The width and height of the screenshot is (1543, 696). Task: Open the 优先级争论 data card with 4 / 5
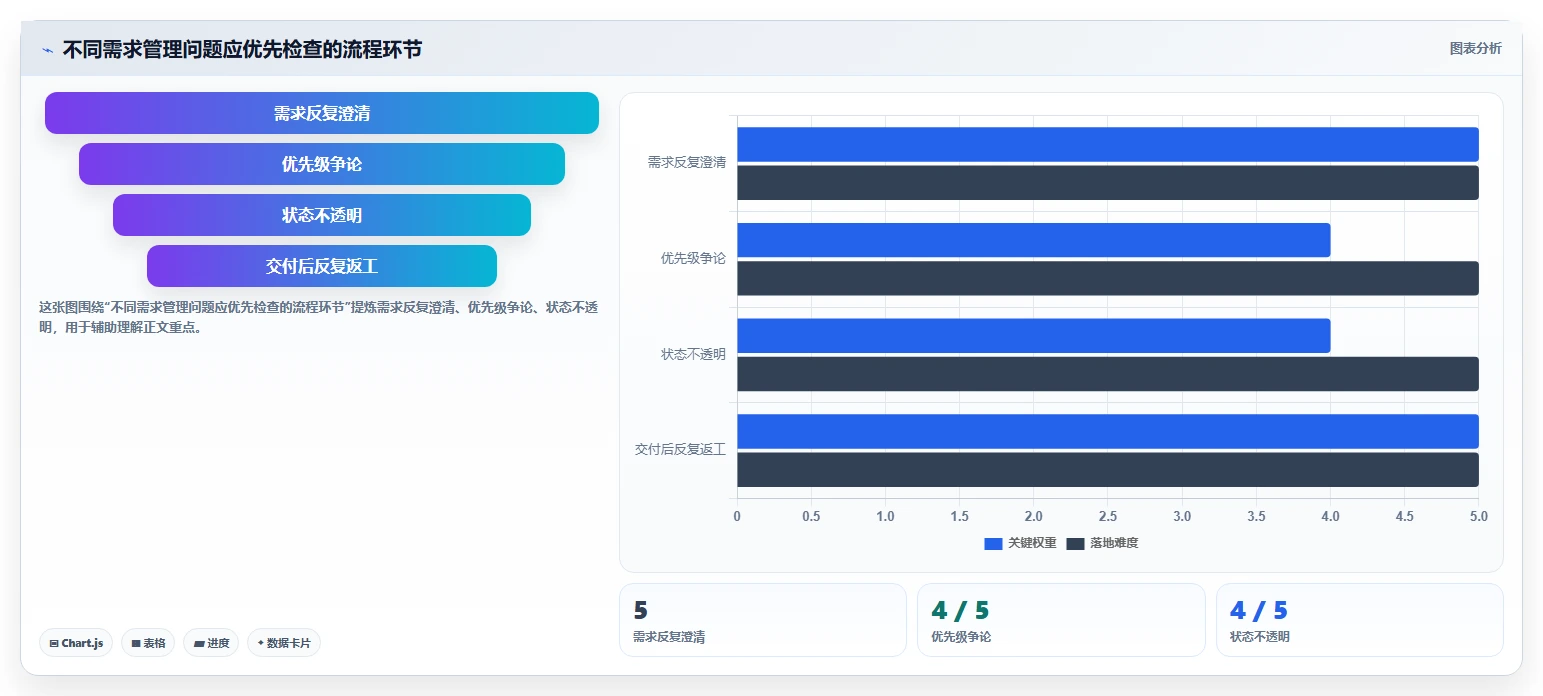pos(1061,620)
